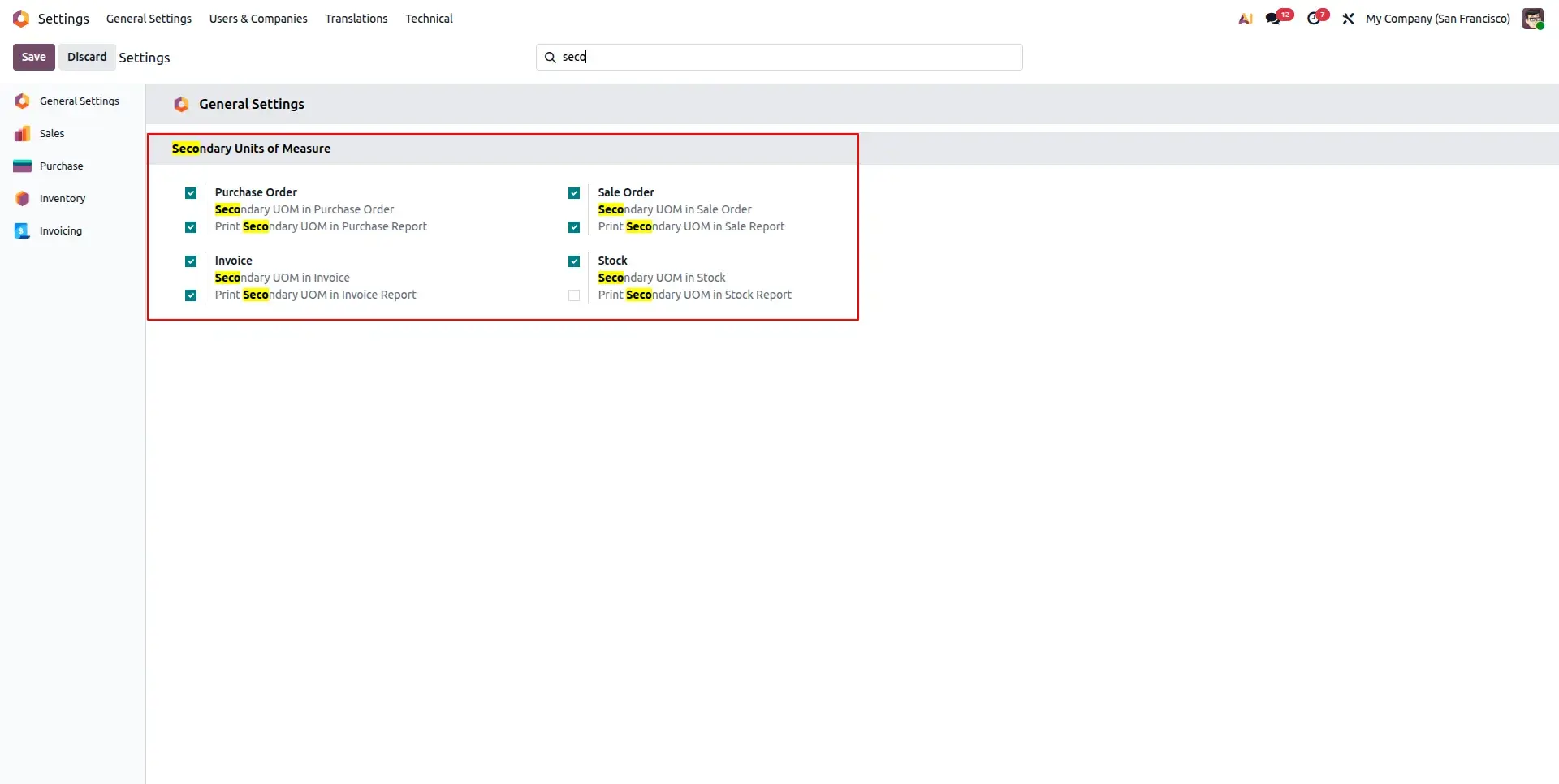Click the General Settings section header icon
The height and width of the screenshot is (784, 1559).
click(181, 104)
